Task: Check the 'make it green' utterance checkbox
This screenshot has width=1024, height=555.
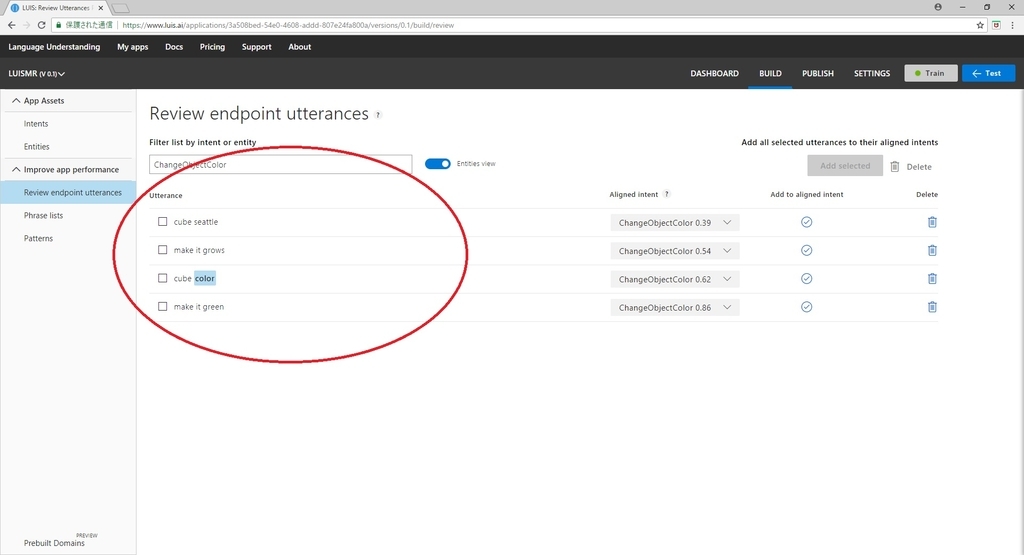Action: coord(163,306)
